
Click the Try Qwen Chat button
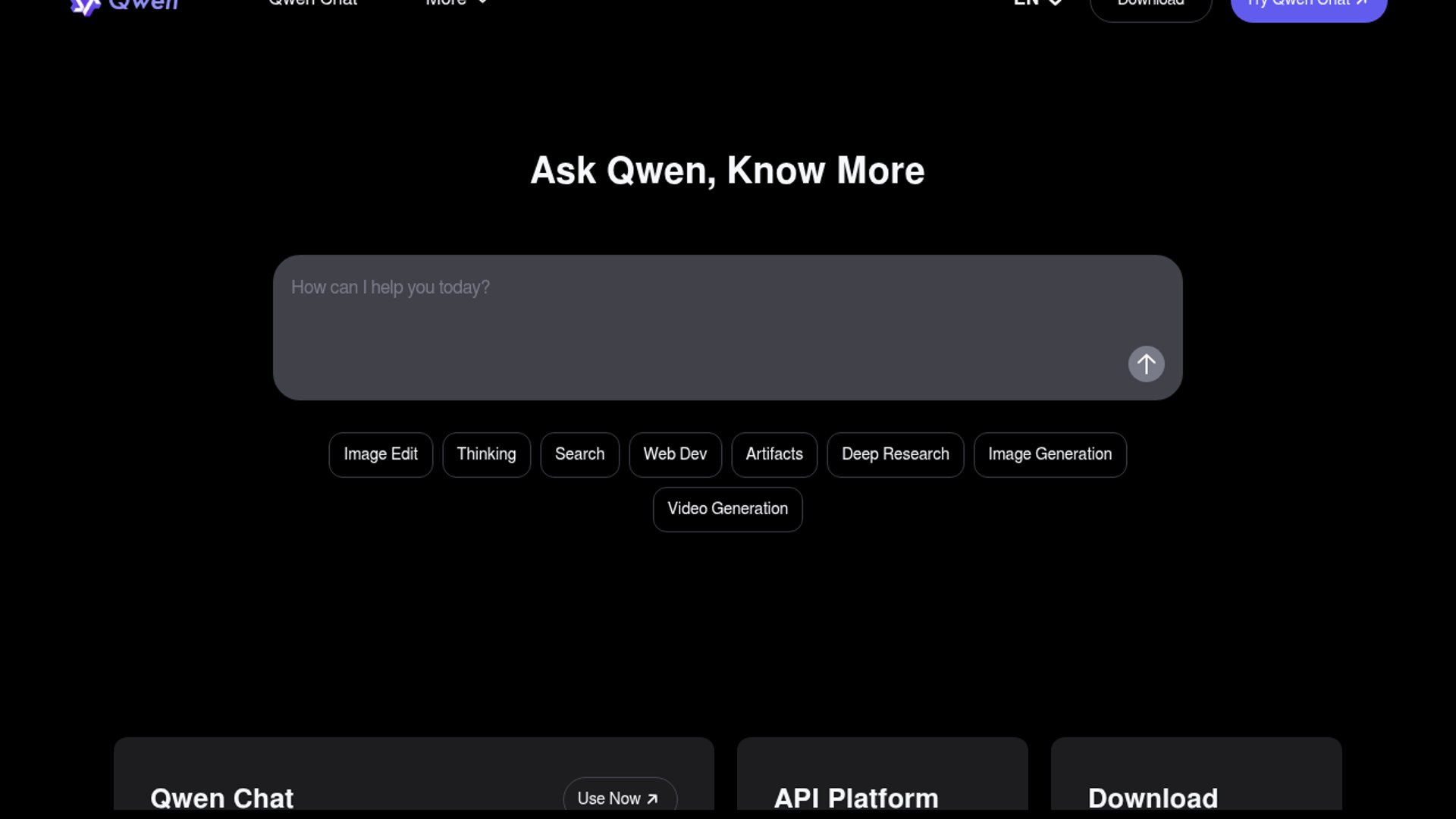point(1308,6)
